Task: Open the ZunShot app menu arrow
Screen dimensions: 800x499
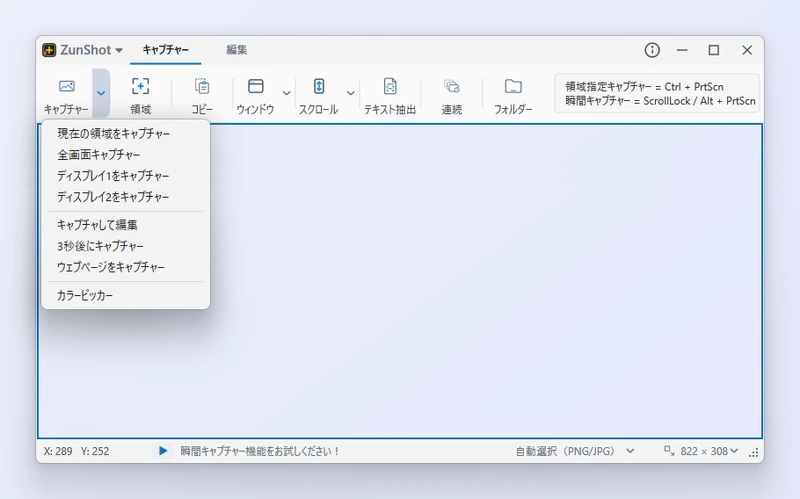Action: coord(119,50)
